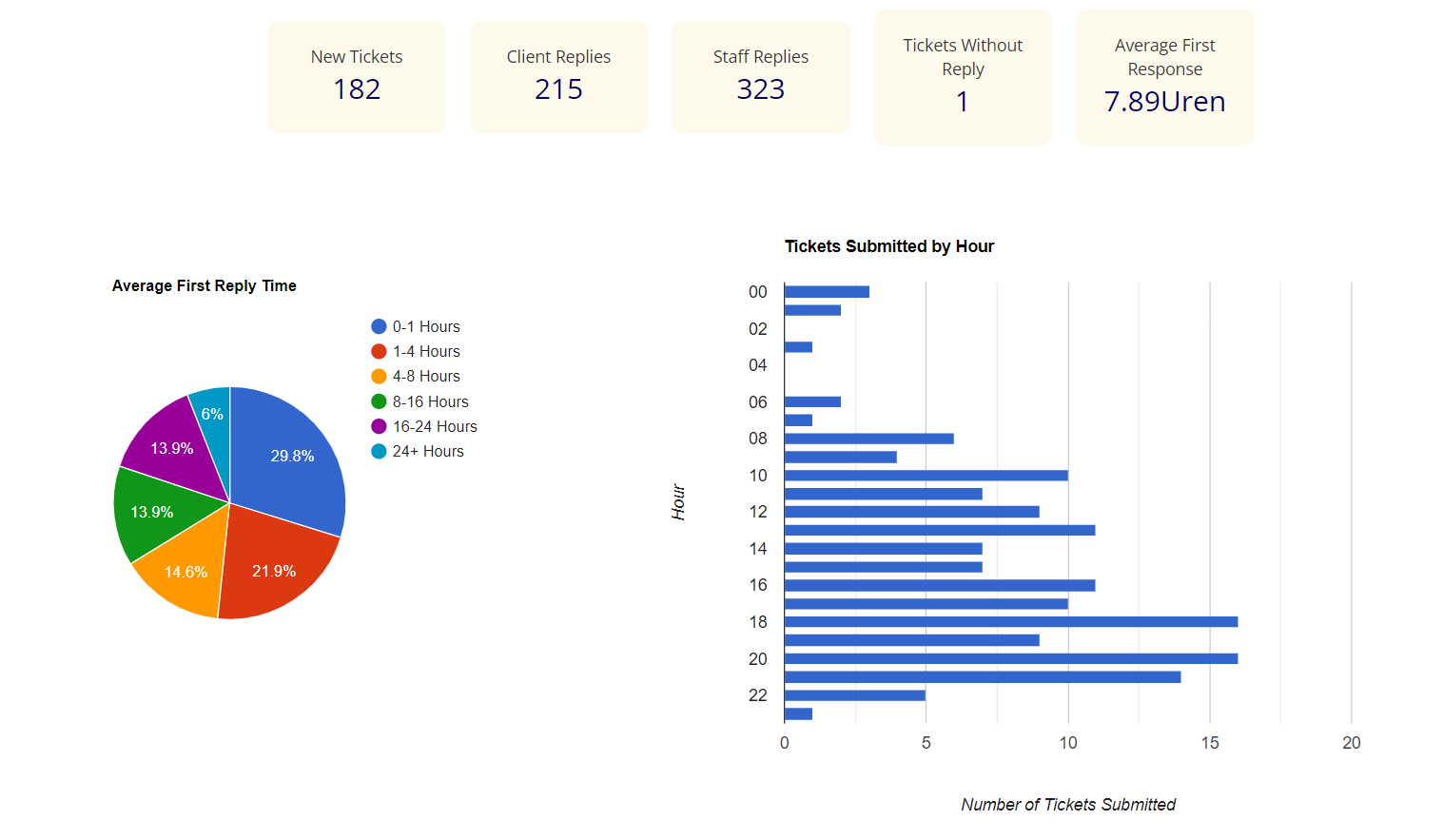Select the 24+ Hours legend entry

427,451
